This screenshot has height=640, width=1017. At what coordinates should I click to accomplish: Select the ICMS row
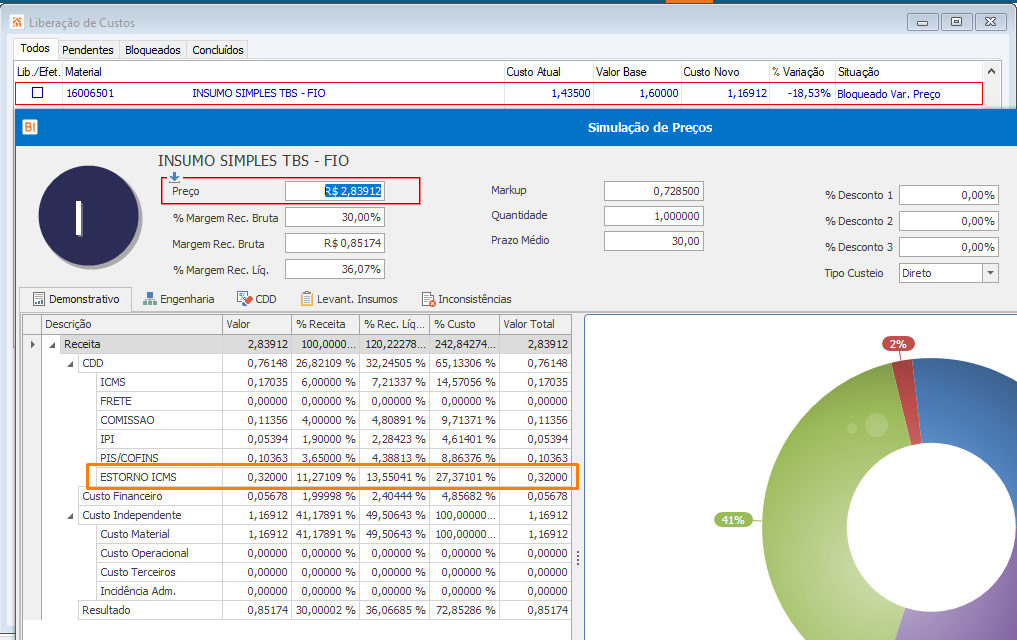pyautogui.click(x=332, y=383)
